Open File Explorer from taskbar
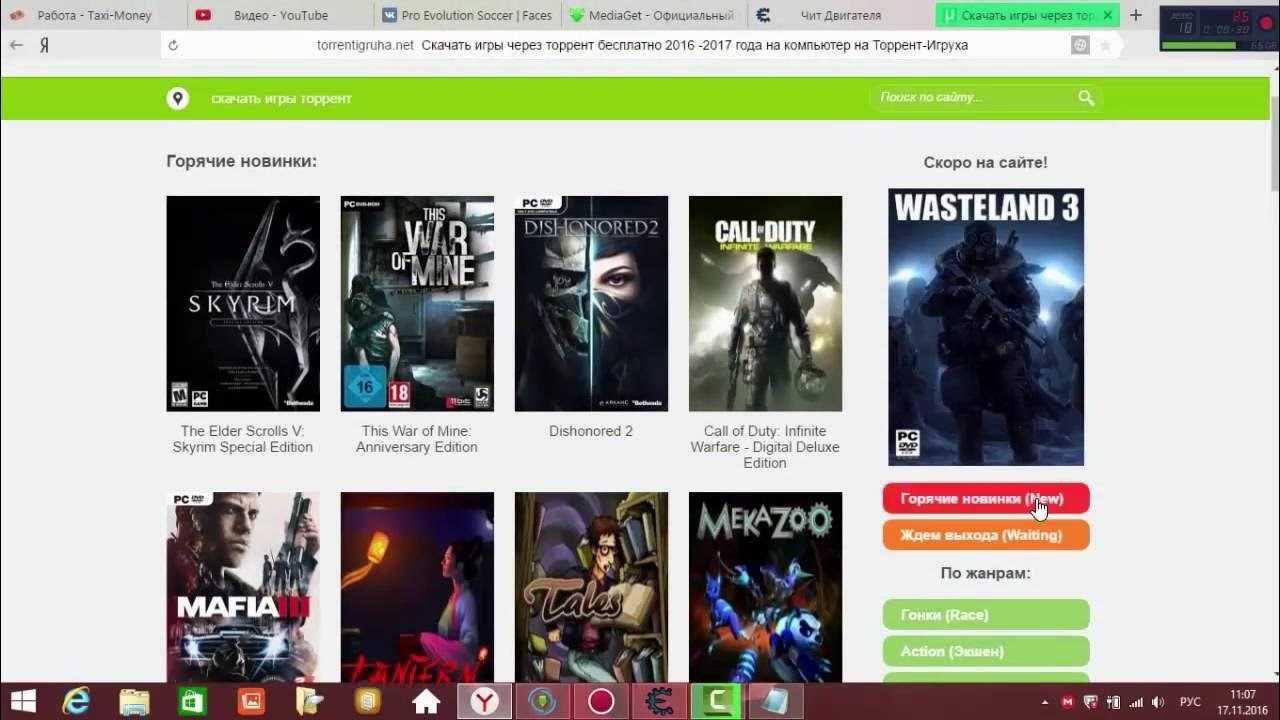1280x720 pixels. pyautogui.click(x=135, y=701)
